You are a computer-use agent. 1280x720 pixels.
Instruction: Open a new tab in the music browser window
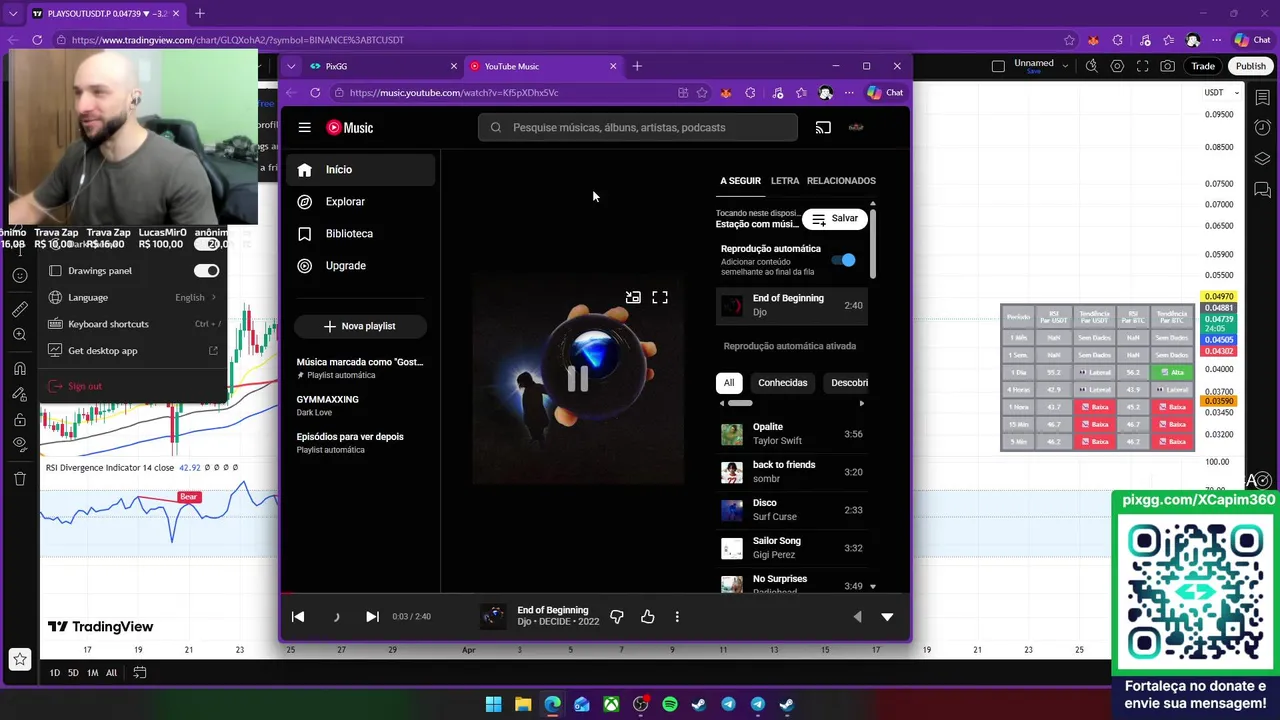(x=637, y=66)
